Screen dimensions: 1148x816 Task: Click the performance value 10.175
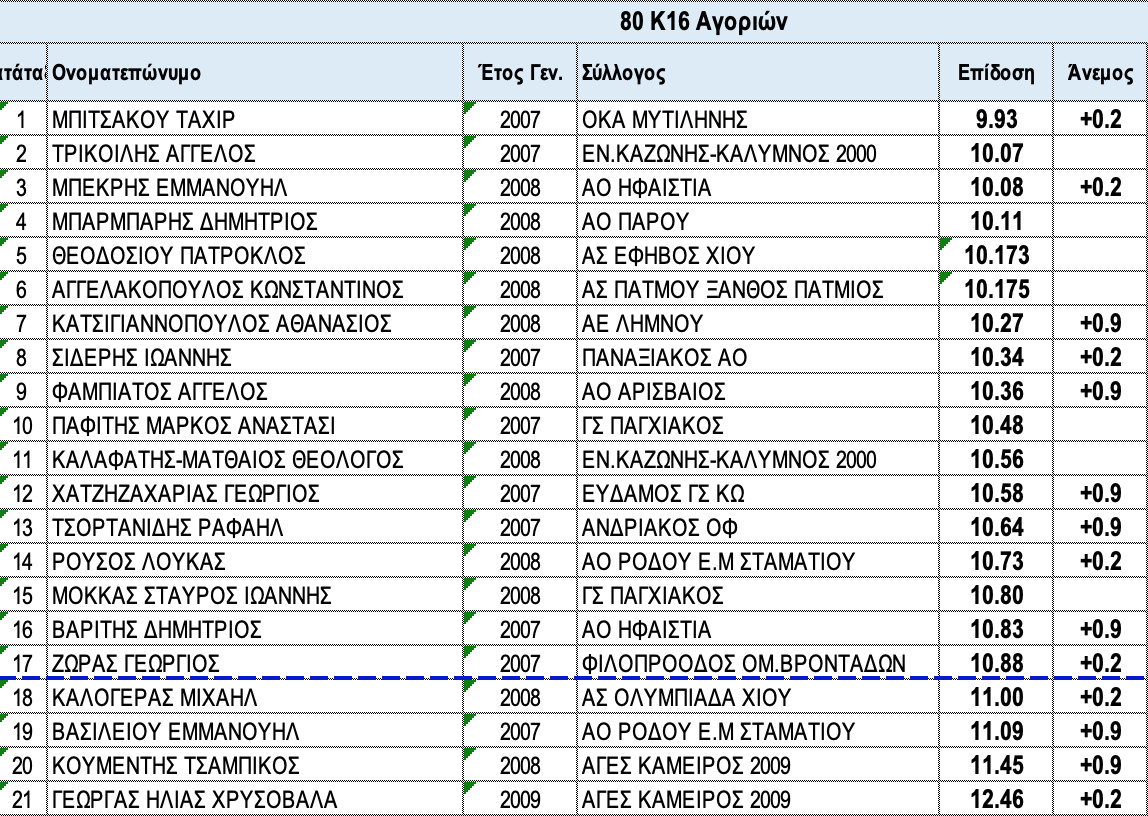pos(996,290)
